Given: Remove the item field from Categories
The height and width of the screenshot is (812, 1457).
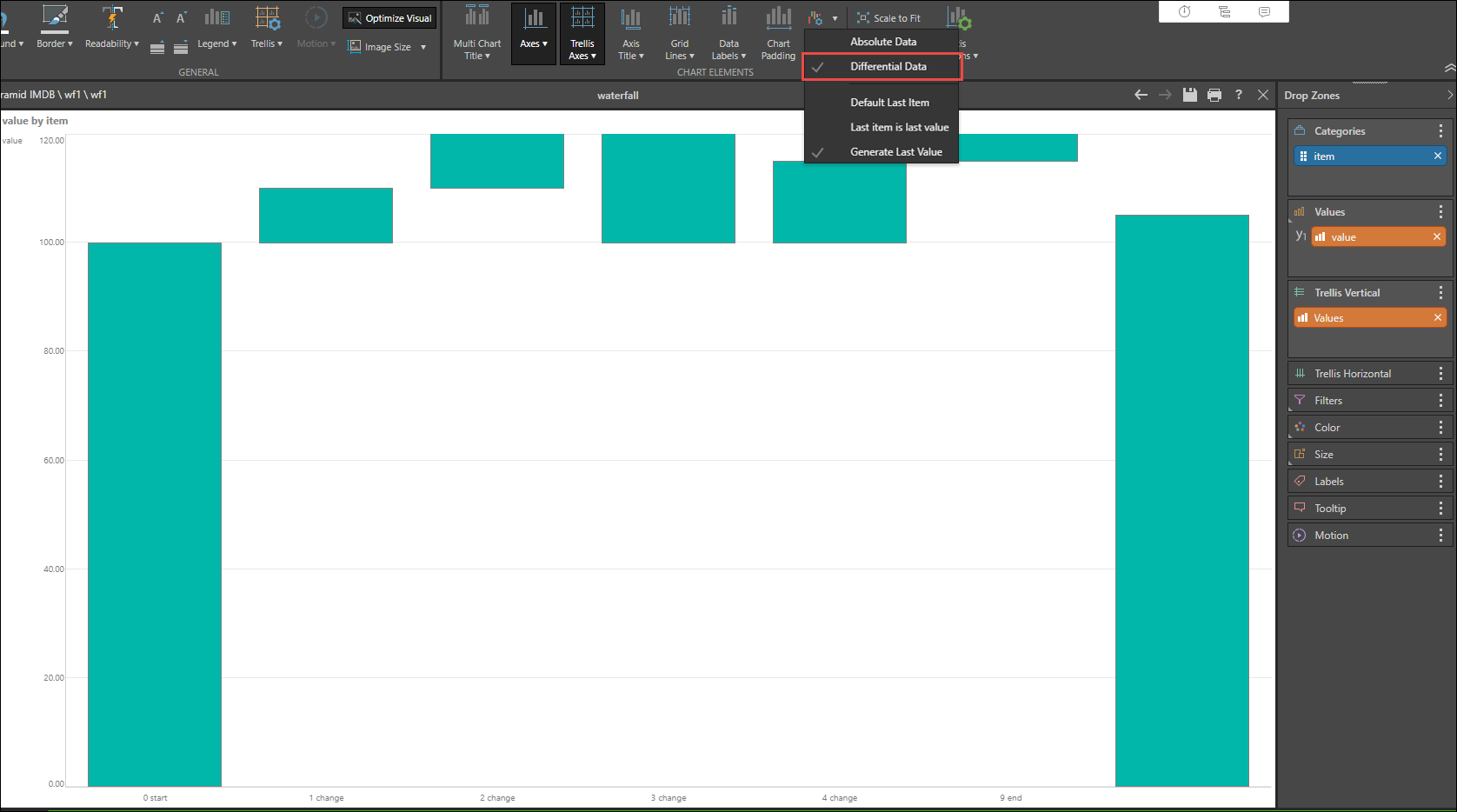Looking at the screenshot, I should click(x=1439, y=156).
